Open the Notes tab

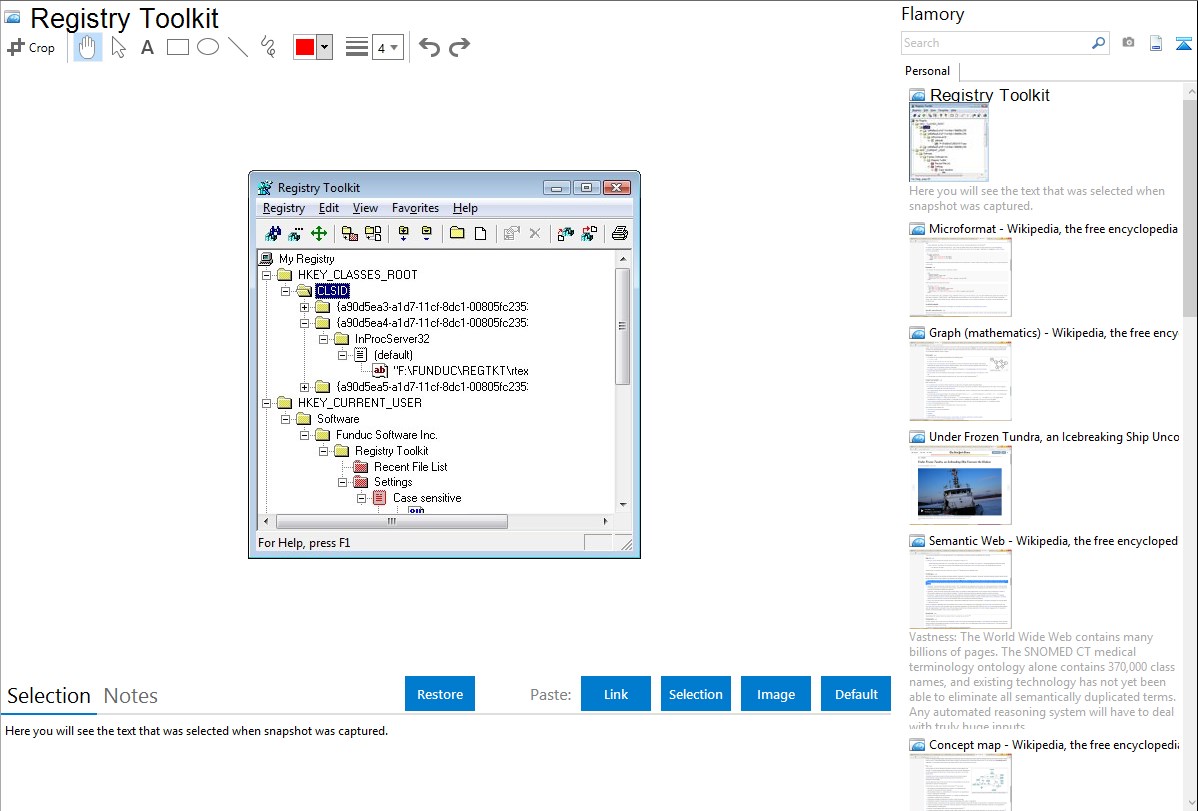131,696
